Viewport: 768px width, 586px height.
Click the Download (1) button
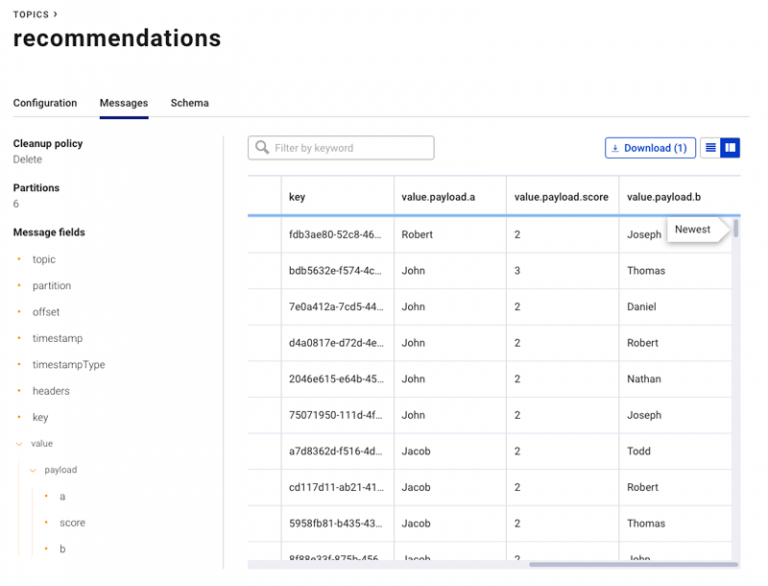click(650, 148)
